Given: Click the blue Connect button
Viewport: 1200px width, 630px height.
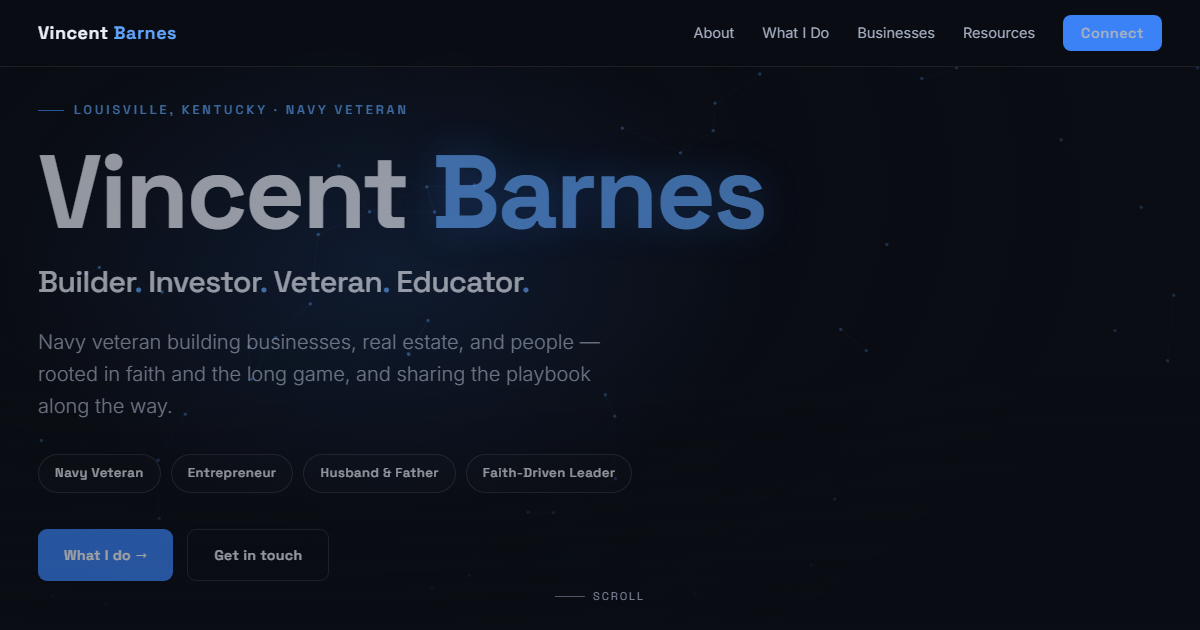Looking at the screenshot, I should pos(1112,33).
